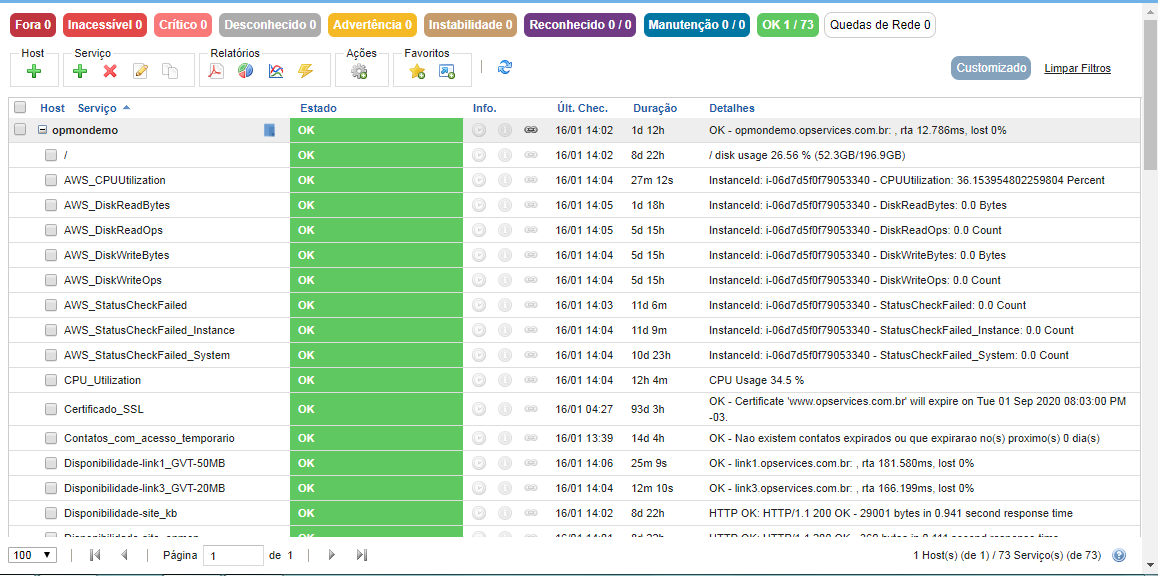Viewport: 1158px width, 576px height.
Task: Click the star icon under Favoritos
Action: click(x=417, y=71)
